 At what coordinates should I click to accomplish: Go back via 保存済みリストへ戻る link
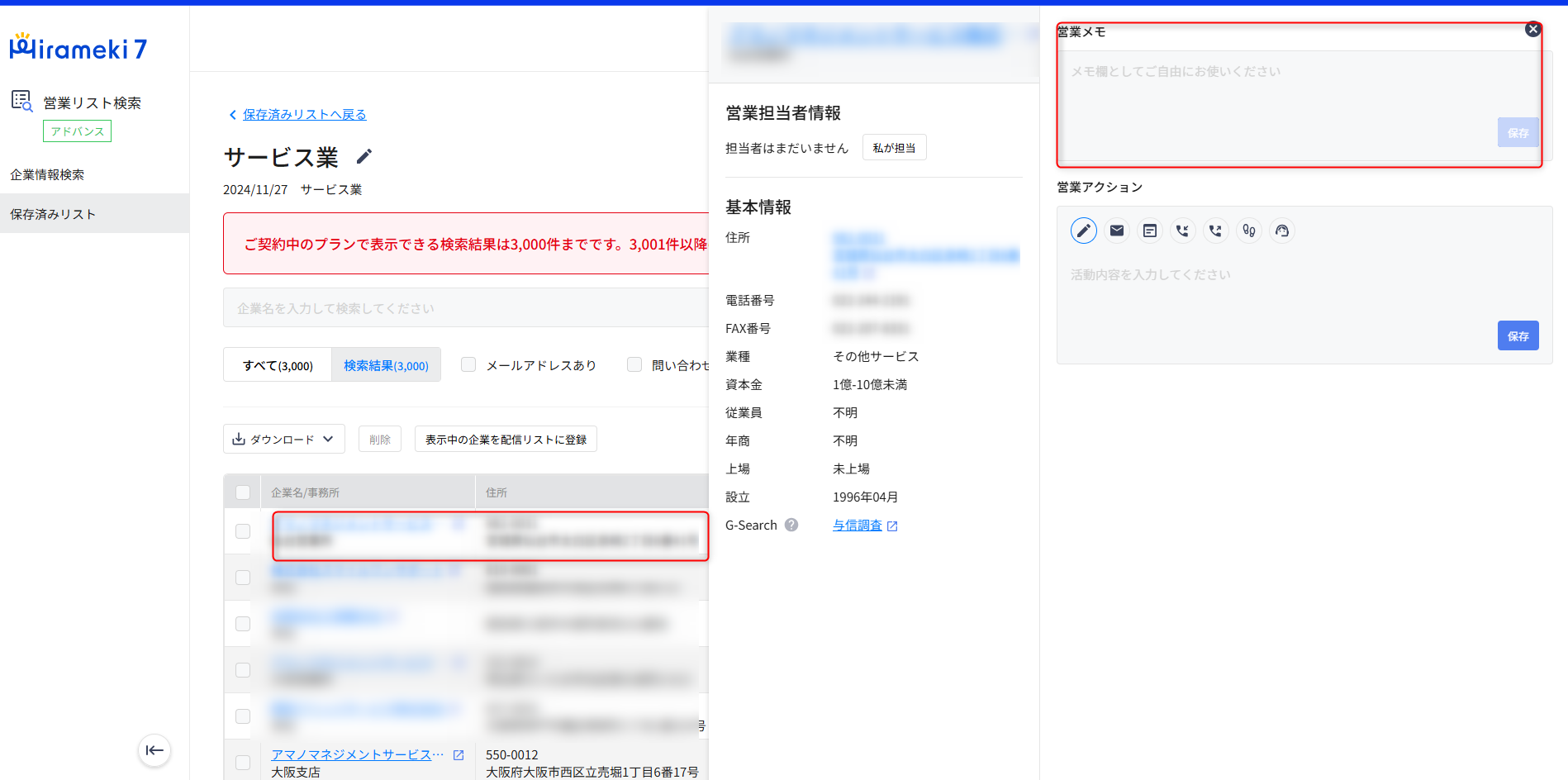click(x=304, y=114)
